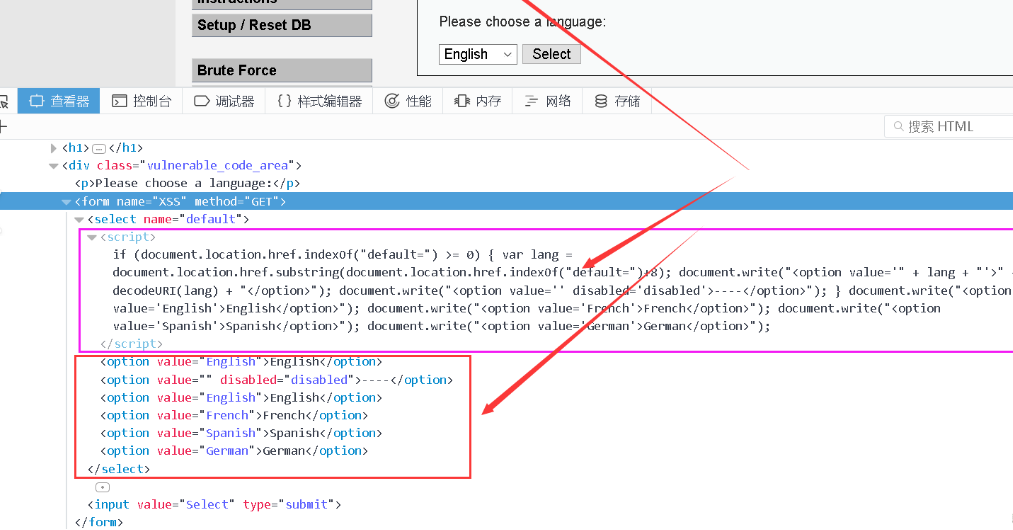The width and height of the screenshot is (1013, 530).
Task: Click the add node plus icon
Action: (3, 127)
